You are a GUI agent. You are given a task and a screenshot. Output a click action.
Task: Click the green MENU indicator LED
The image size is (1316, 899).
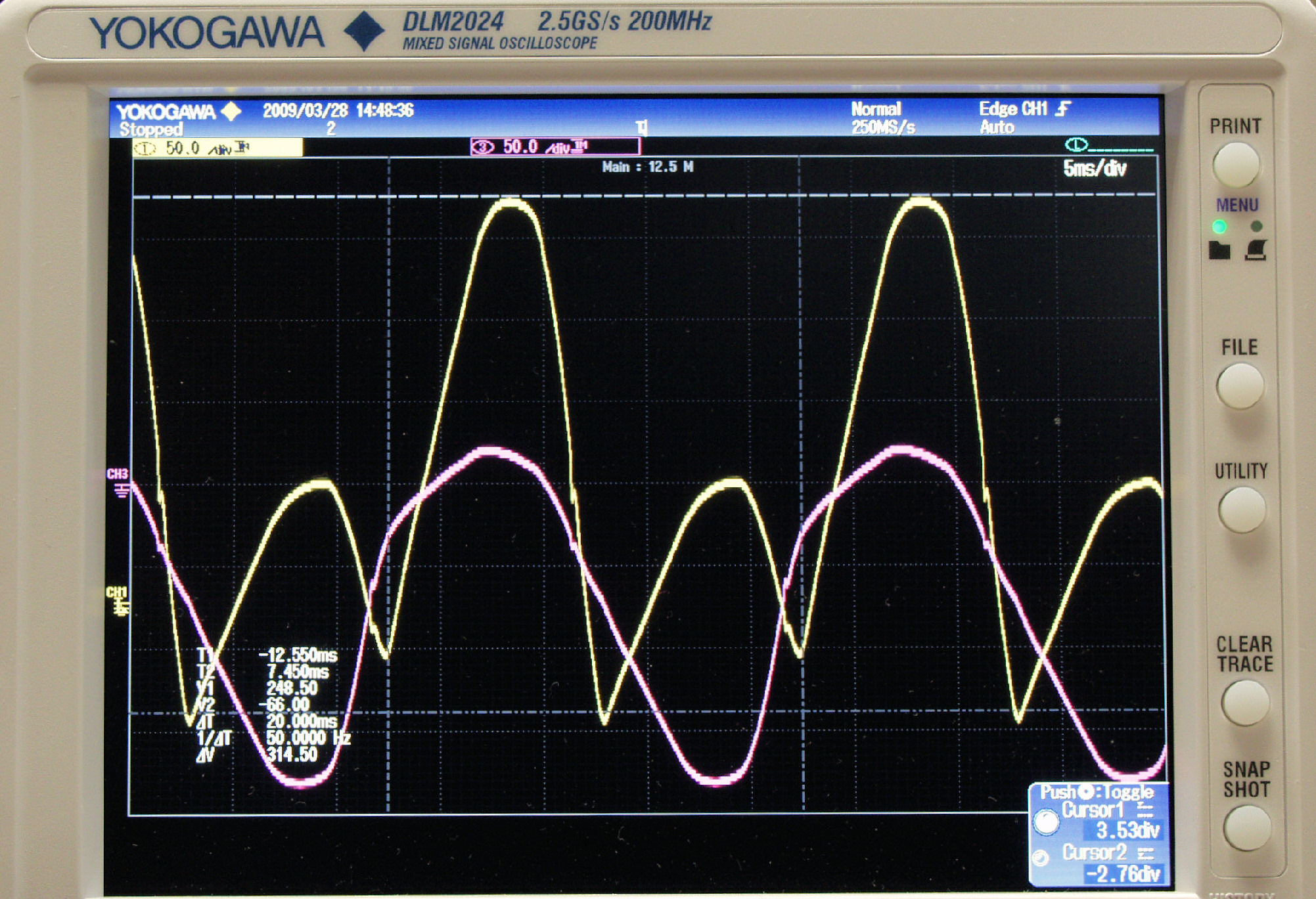pyautogui.click(x=1219, y=227)
